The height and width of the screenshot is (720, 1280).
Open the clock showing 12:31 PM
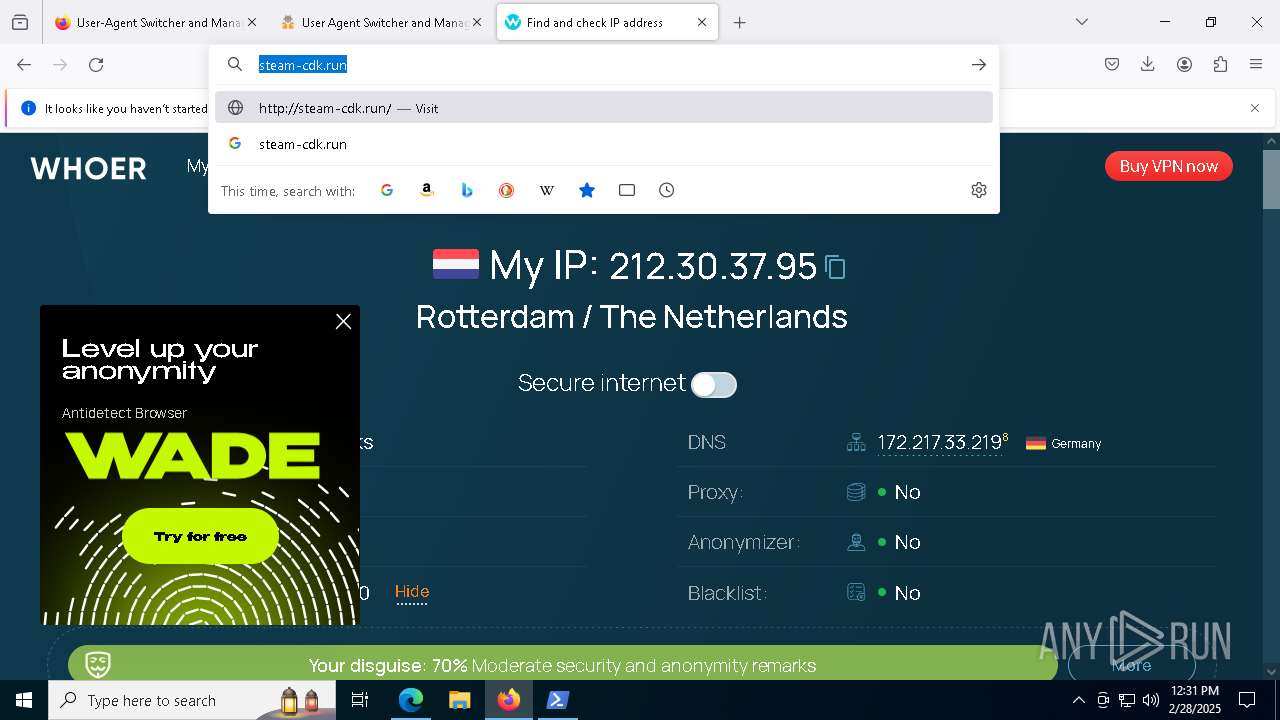coord(1195,700)
